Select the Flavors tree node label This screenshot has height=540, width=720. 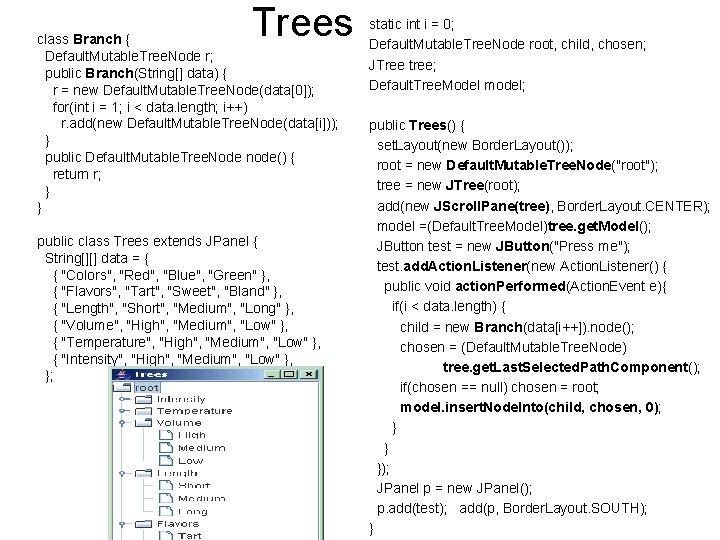click(x=178, y=523)
